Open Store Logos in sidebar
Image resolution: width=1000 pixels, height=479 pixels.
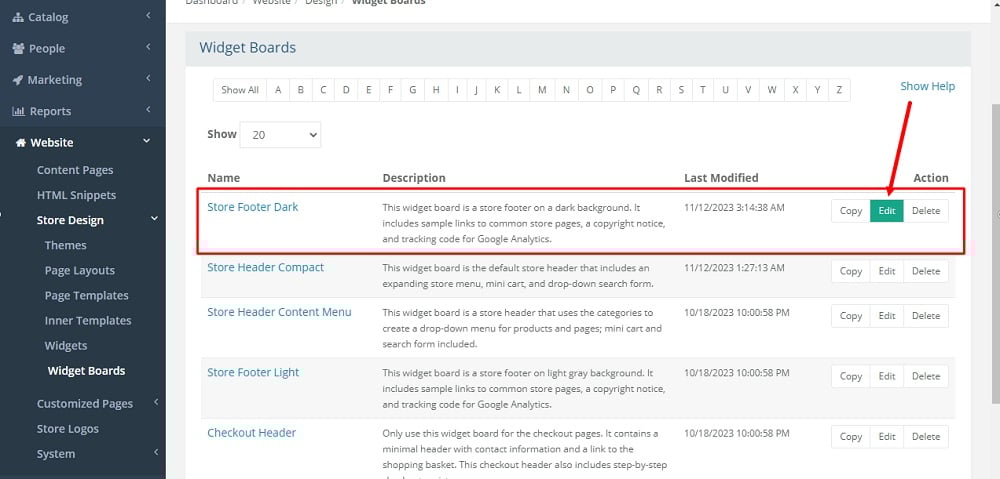[x=68, y=429]
